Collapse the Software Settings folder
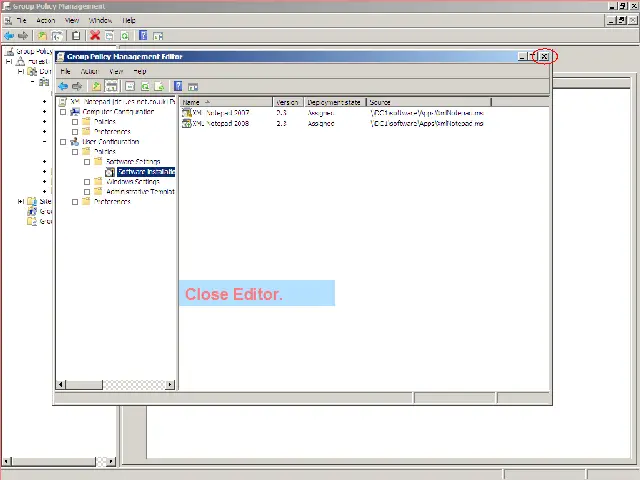The width and height of the screenshot is (640, 480). [87, 162]
